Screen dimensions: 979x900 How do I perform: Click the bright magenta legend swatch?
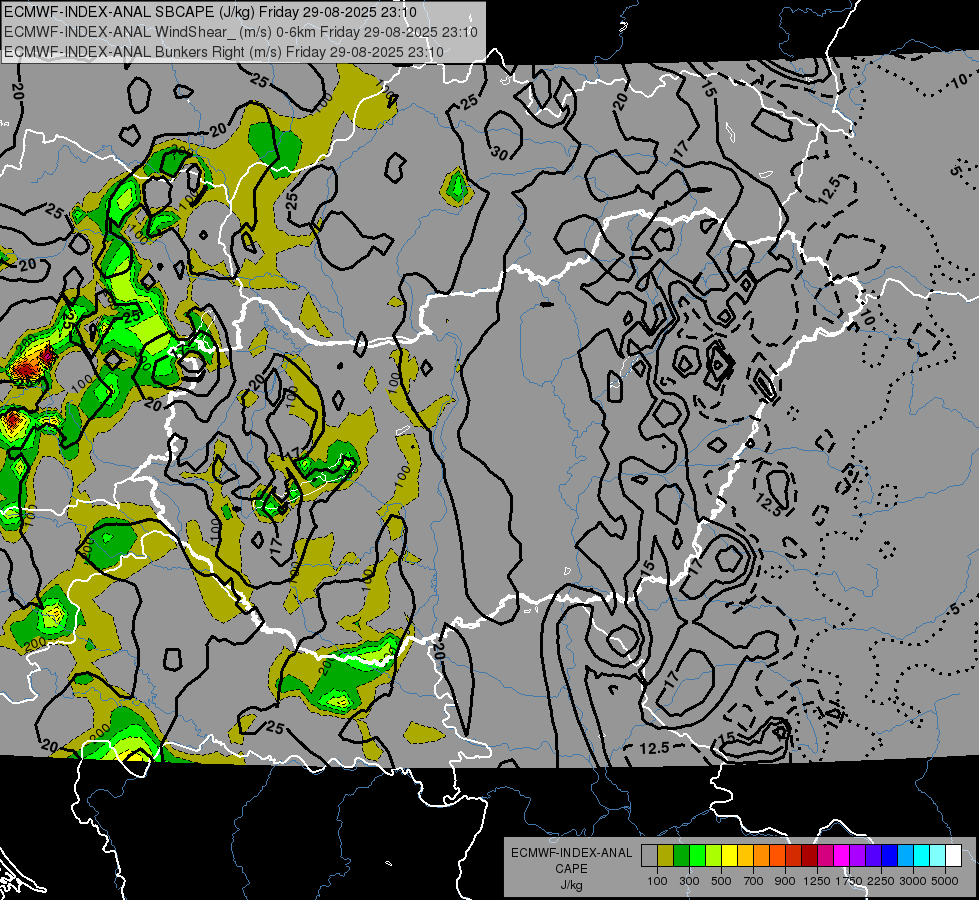pyautogui.click(x=842, y=856)
